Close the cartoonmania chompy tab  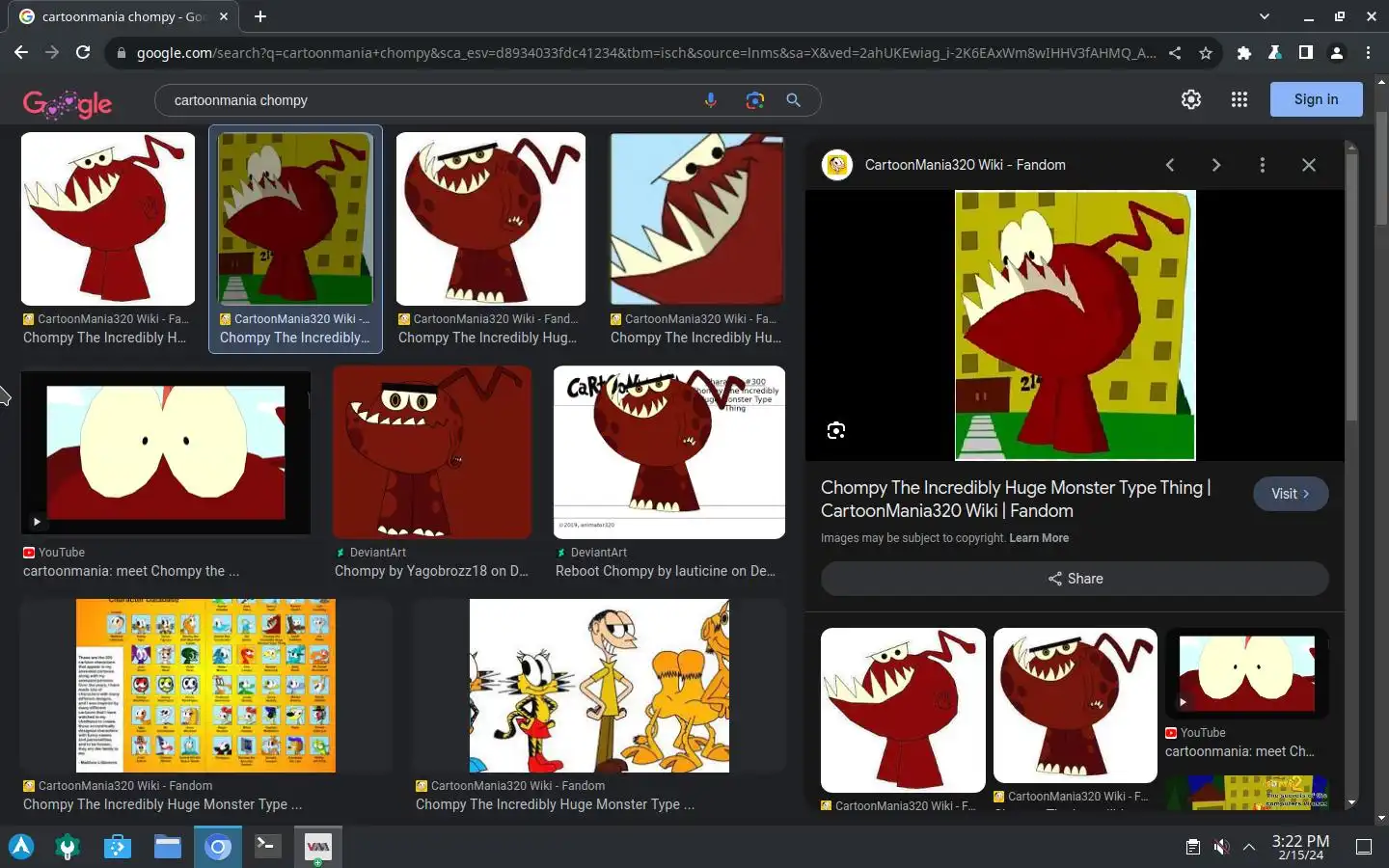point(224,16)
